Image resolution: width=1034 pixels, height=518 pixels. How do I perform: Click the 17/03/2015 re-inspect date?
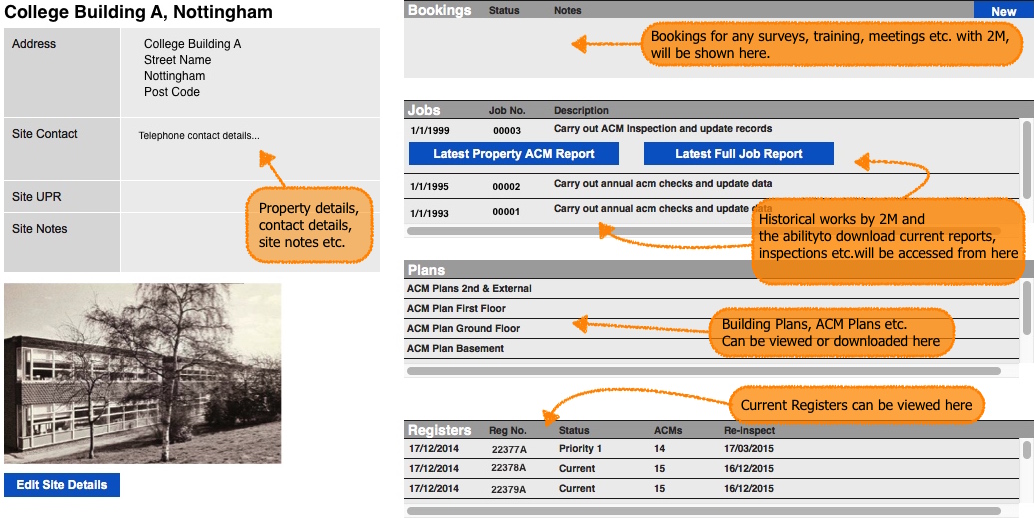[748, 449]
